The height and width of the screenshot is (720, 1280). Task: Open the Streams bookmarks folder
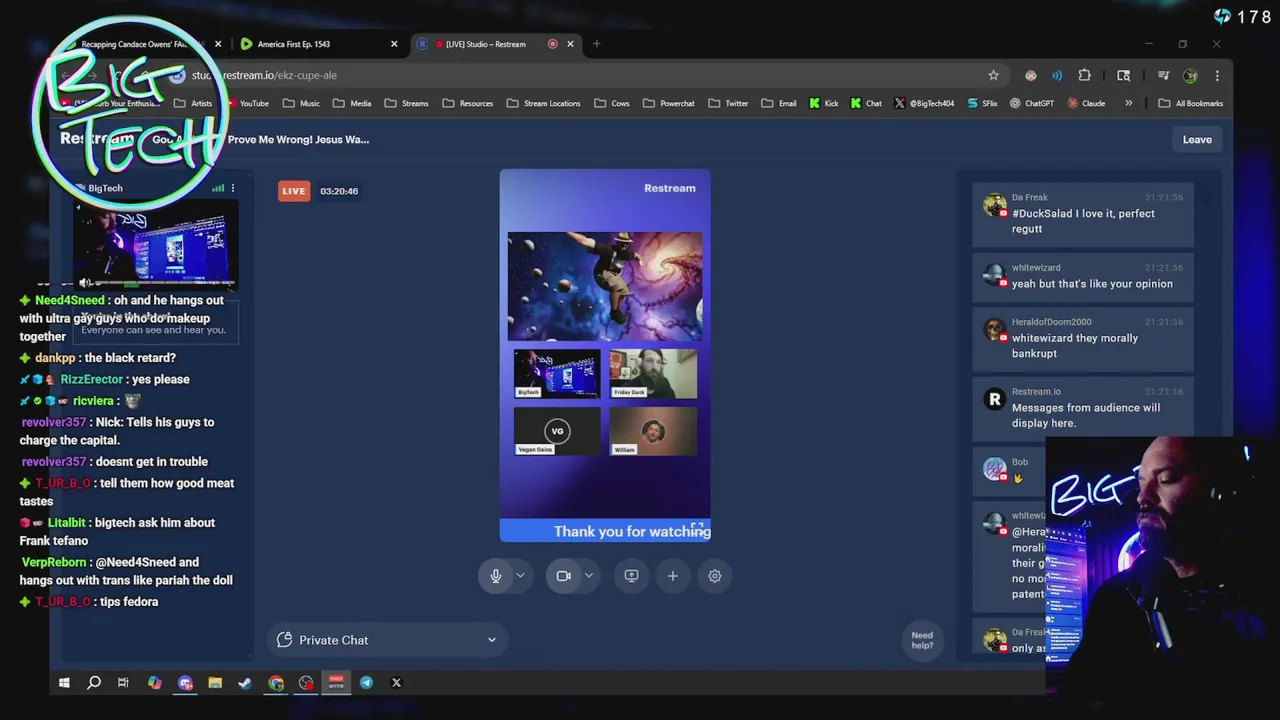[406, 103]
